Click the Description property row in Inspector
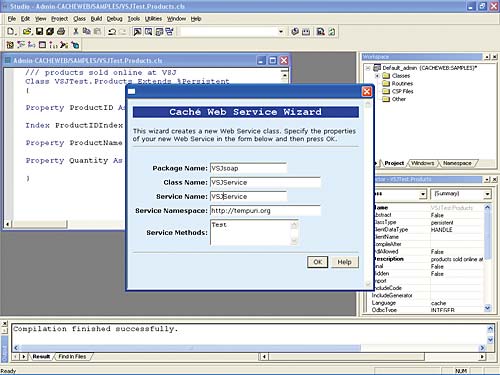 428,259
